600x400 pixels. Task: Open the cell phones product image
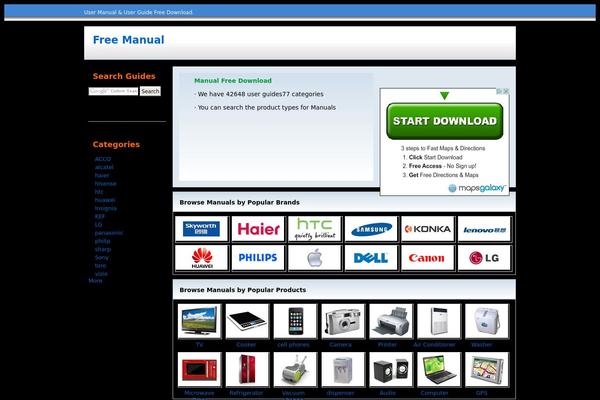pos(295,321)
